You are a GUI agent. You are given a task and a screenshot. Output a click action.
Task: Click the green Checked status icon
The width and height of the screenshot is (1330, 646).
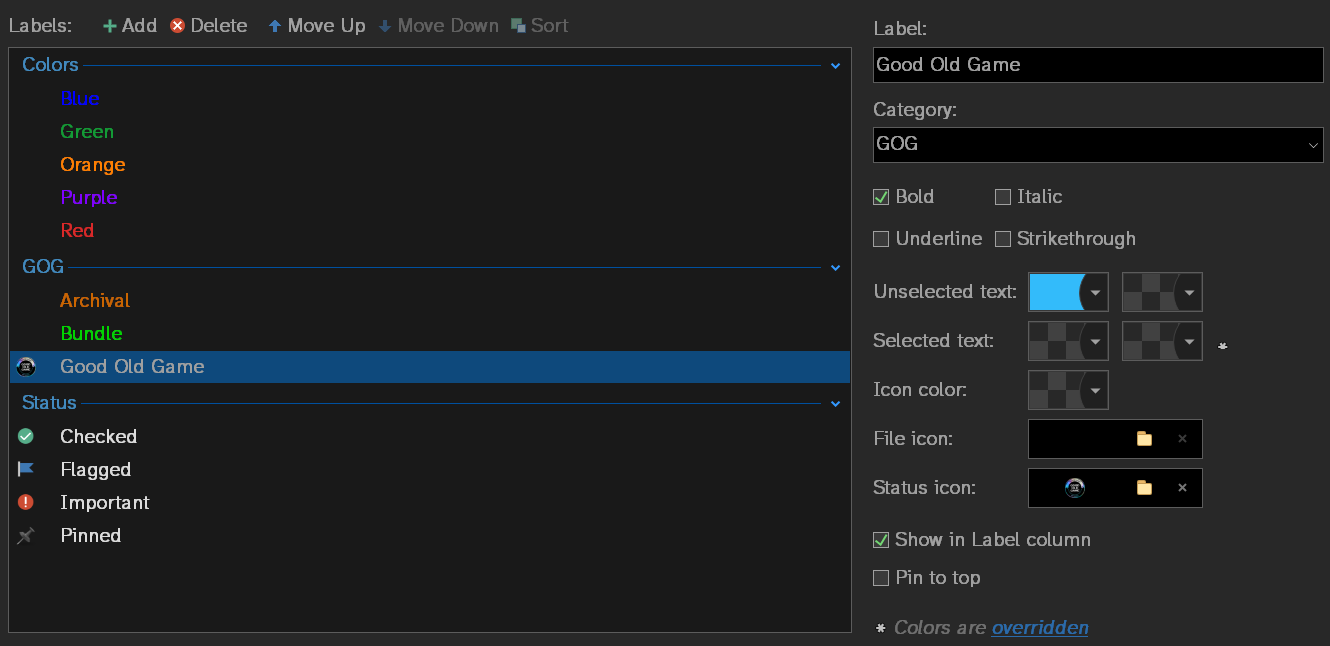tap(26, 436)
